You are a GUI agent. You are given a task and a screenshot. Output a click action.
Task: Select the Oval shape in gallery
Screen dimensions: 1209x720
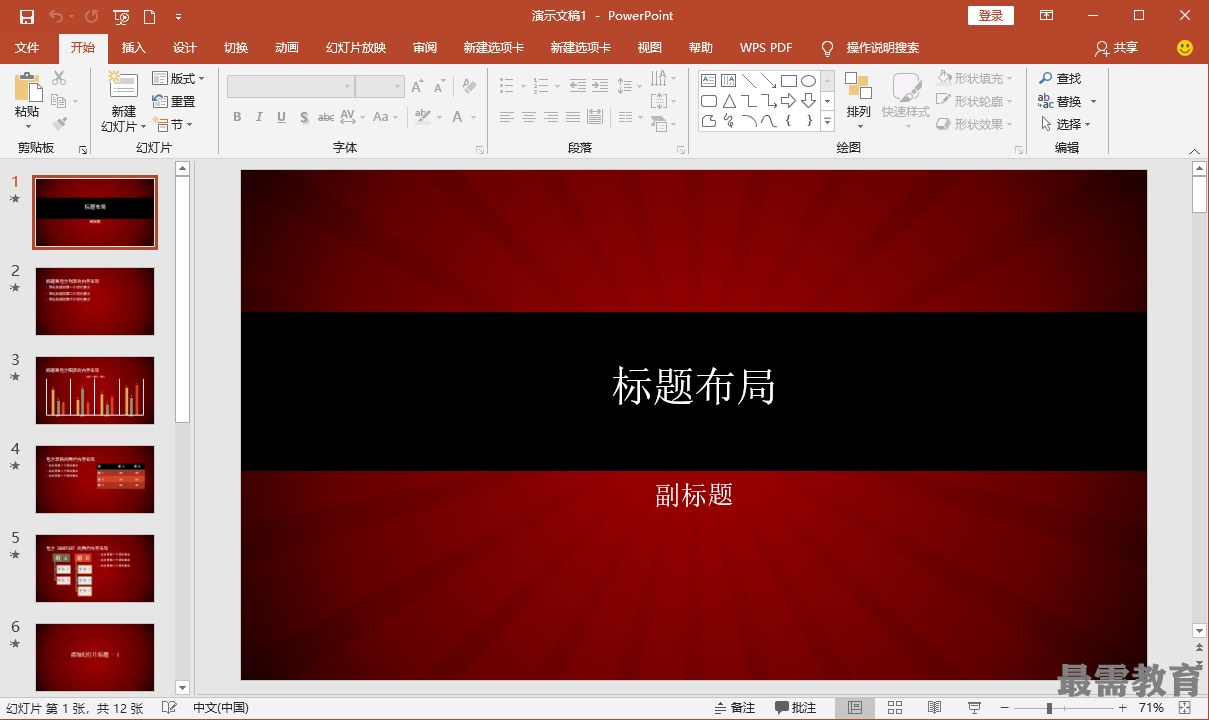[808, 81]
